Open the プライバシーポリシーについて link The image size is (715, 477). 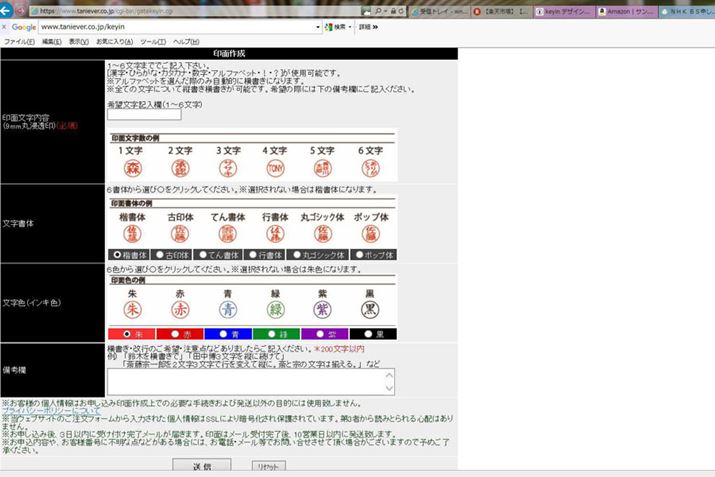[50, 410]
